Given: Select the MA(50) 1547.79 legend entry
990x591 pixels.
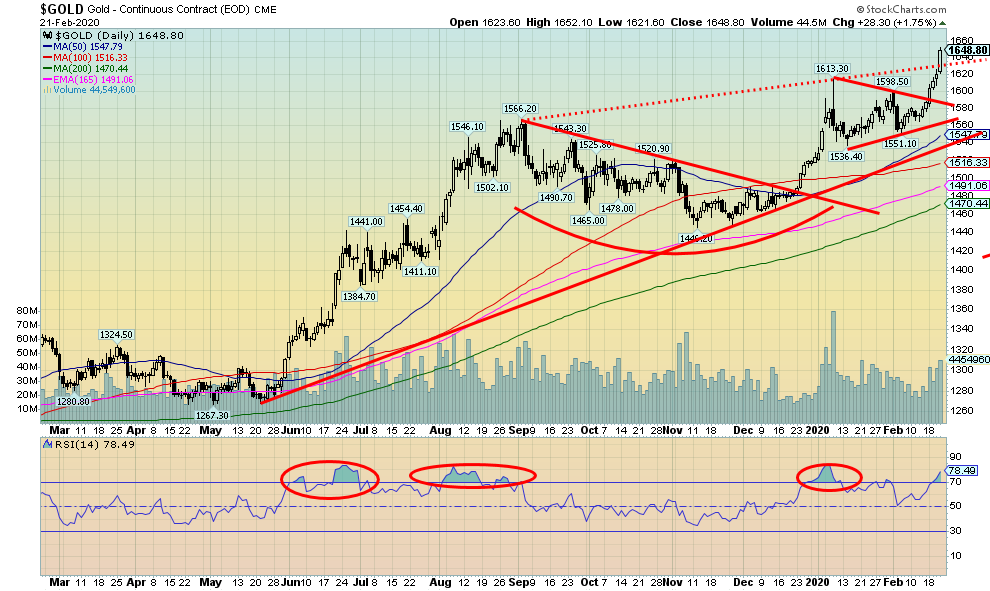Looking at the screenshot, I should [x=83, y=46].
